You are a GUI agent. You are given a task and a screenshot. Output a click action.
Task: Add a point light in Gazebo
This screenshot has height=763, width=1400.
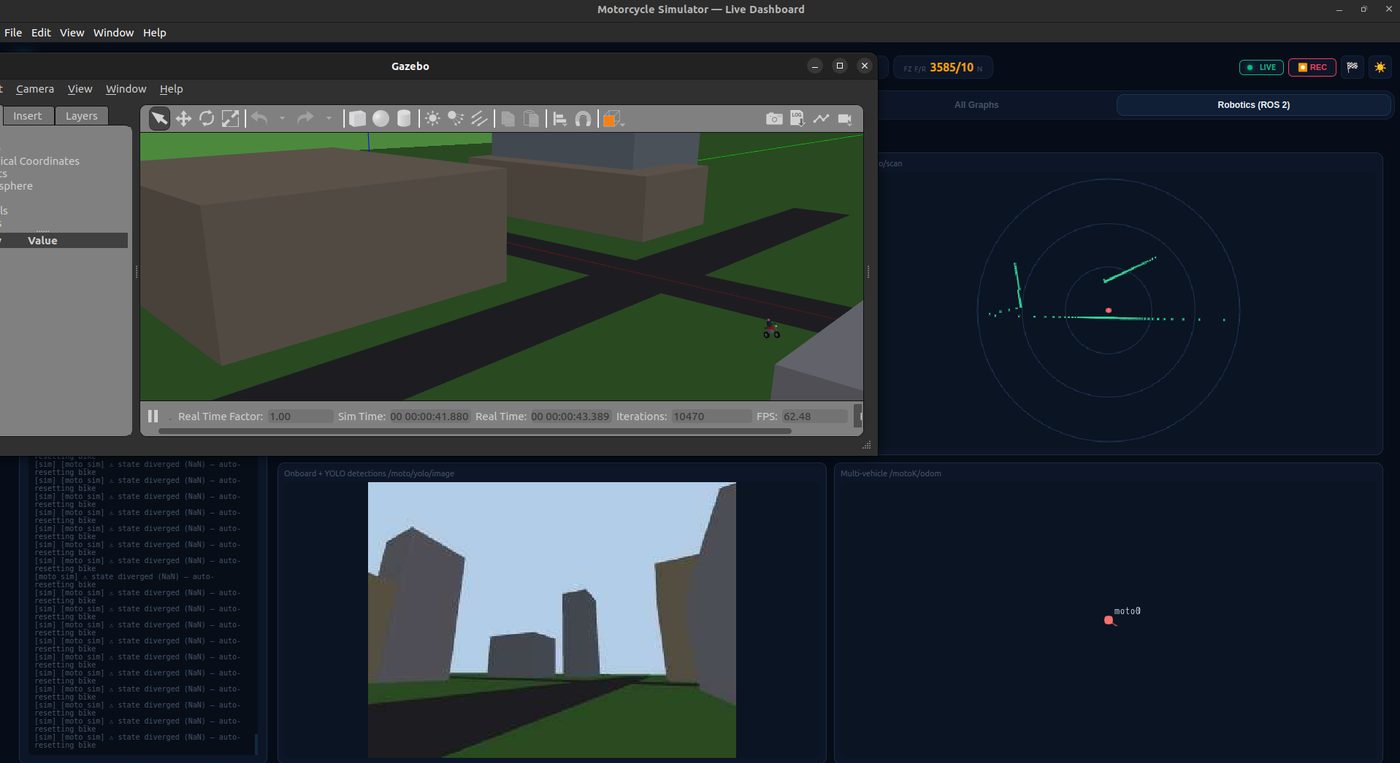[432, 119]
